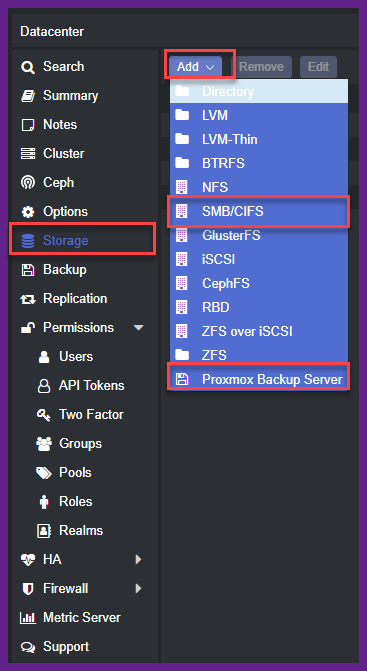Click the Users person icon
This screenshot has height=671, width=367.
pyautogui.click(x=44, y=357)
